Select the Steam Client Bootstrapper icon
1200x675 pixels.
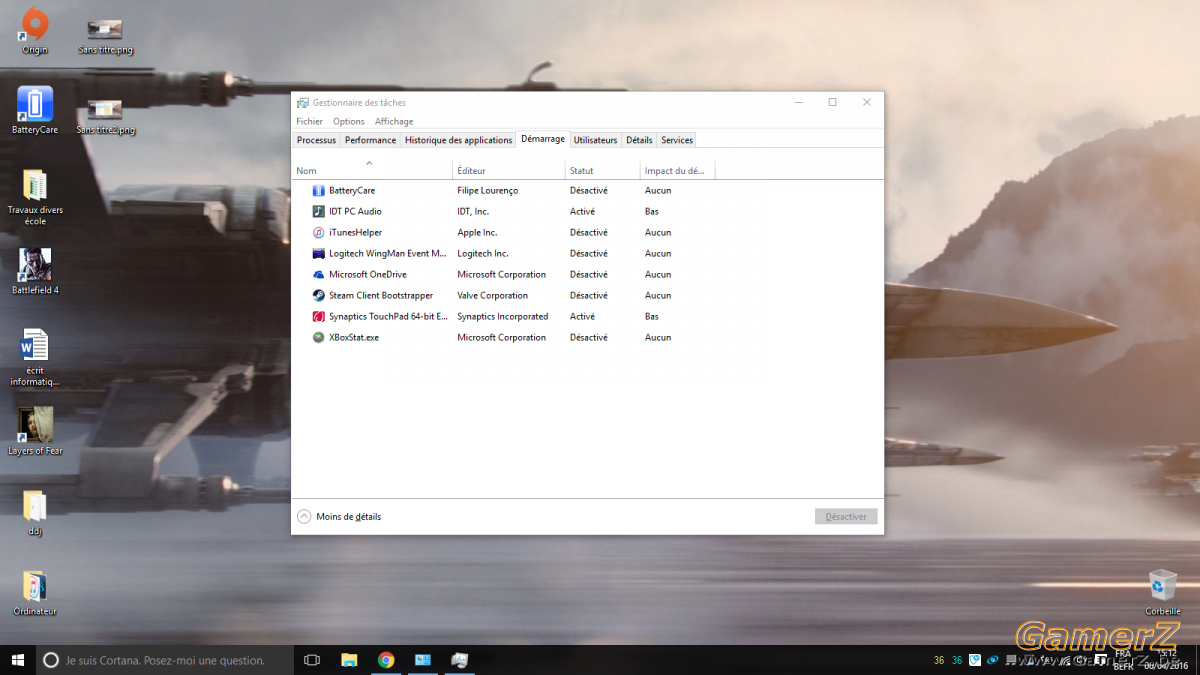[319, 295]
